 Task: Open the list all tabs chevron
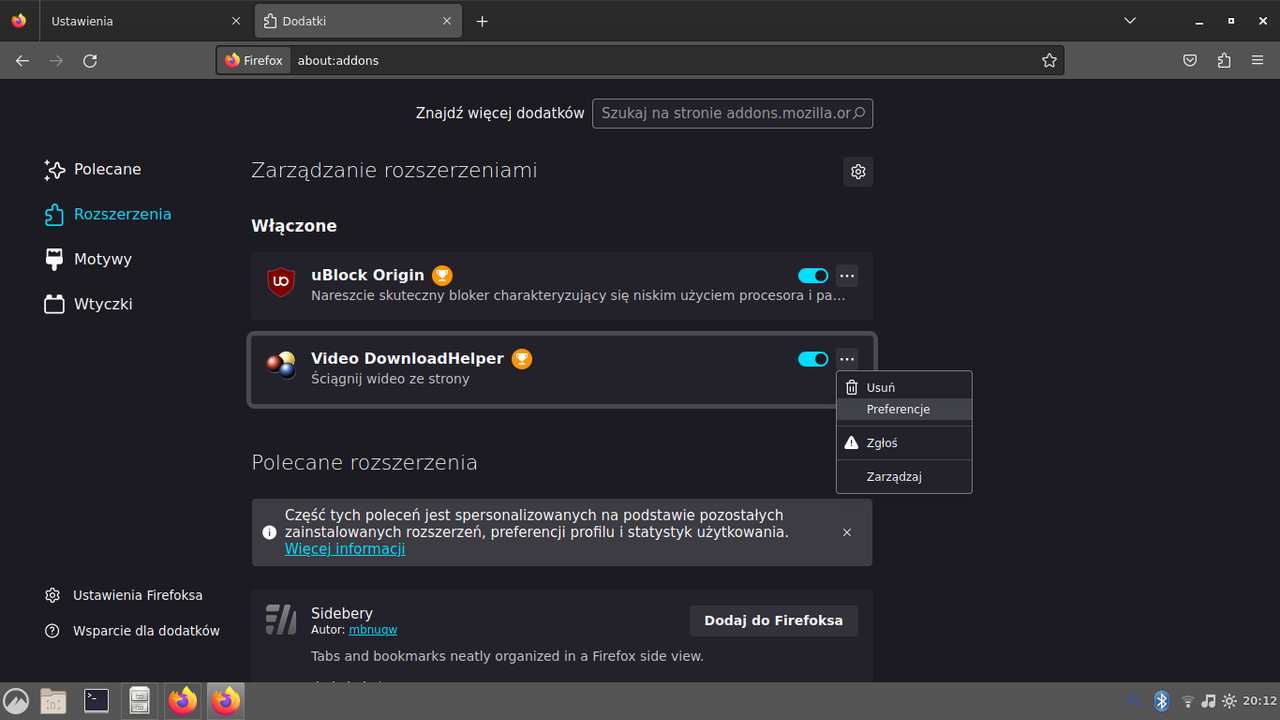coord(1130,21)
